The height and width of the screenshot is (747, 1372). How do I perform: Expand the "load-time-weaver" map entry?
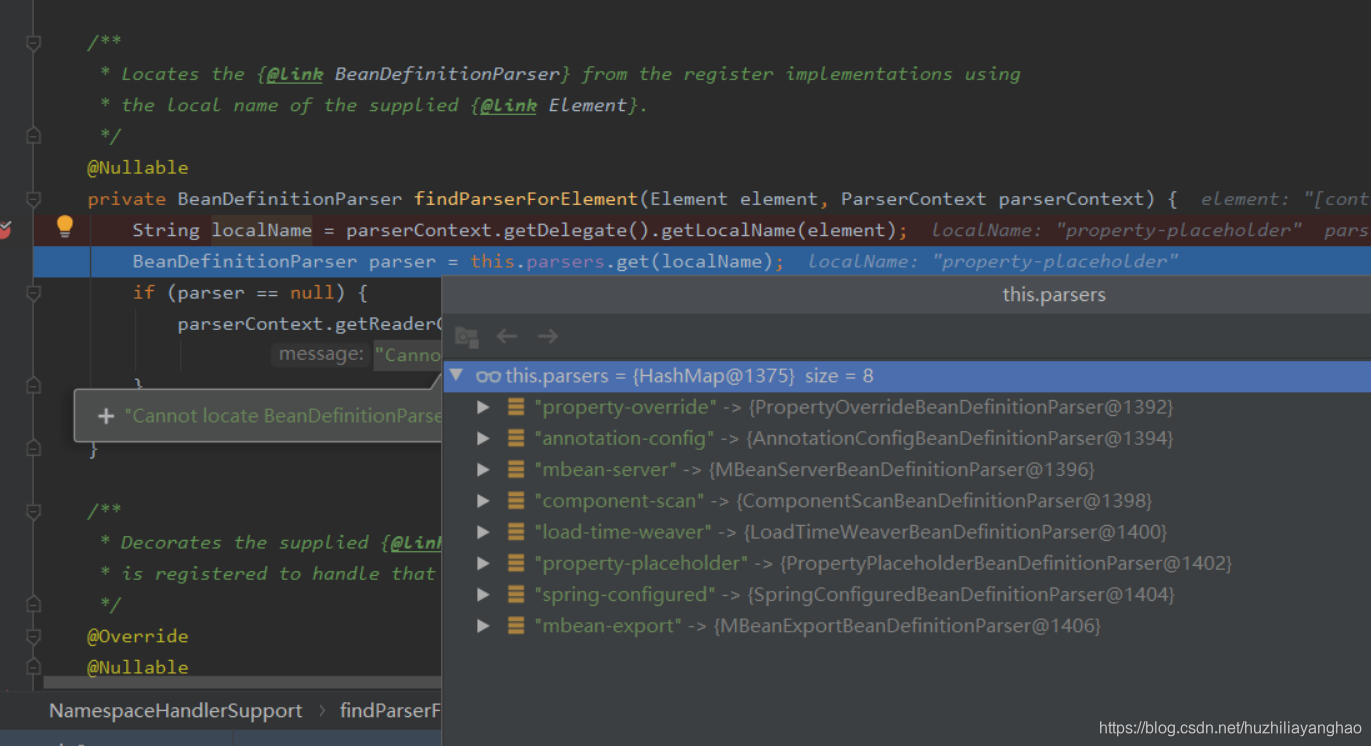pos(483,532)
